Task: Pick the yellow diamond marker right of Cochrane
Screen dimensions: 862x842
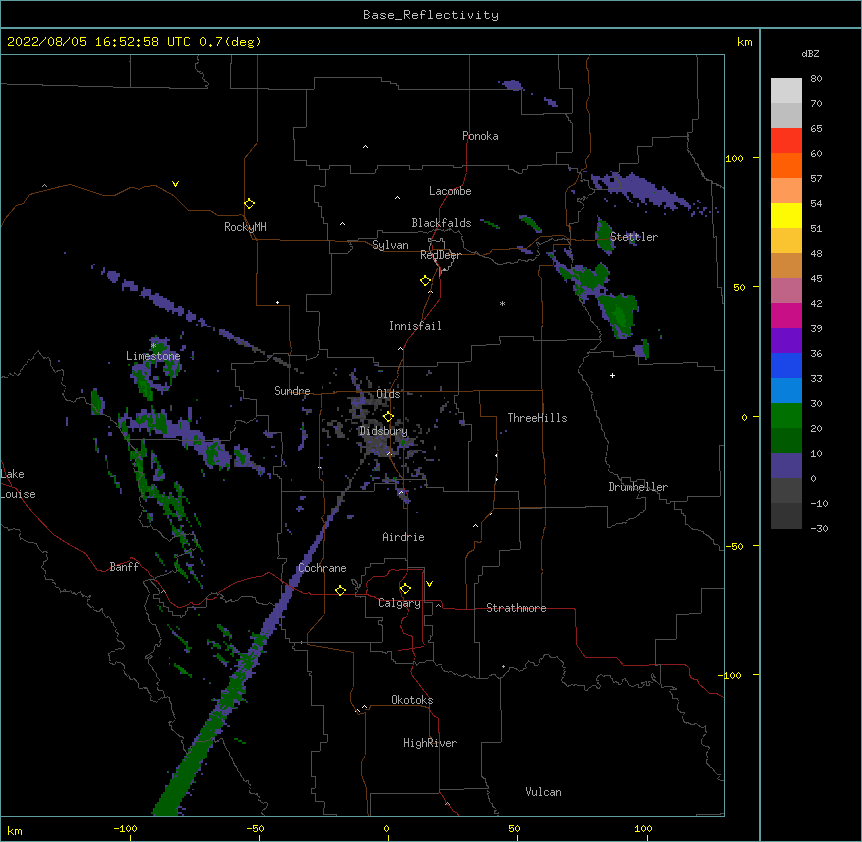Action: coord(340,590)
